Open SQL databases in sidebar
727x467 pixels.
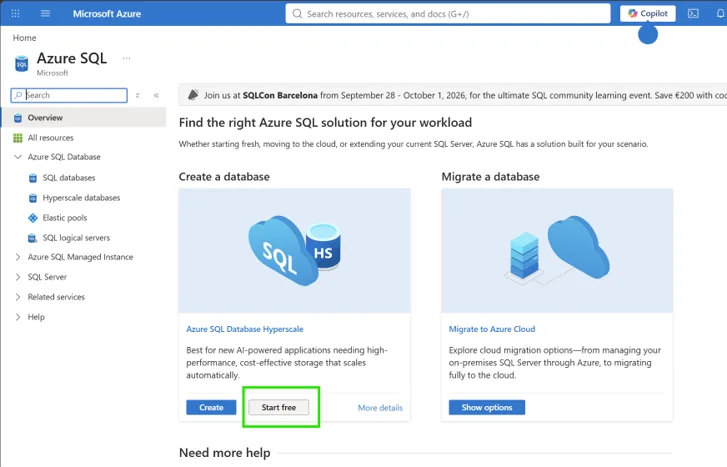pyautogui.click(x=69, y=178)
